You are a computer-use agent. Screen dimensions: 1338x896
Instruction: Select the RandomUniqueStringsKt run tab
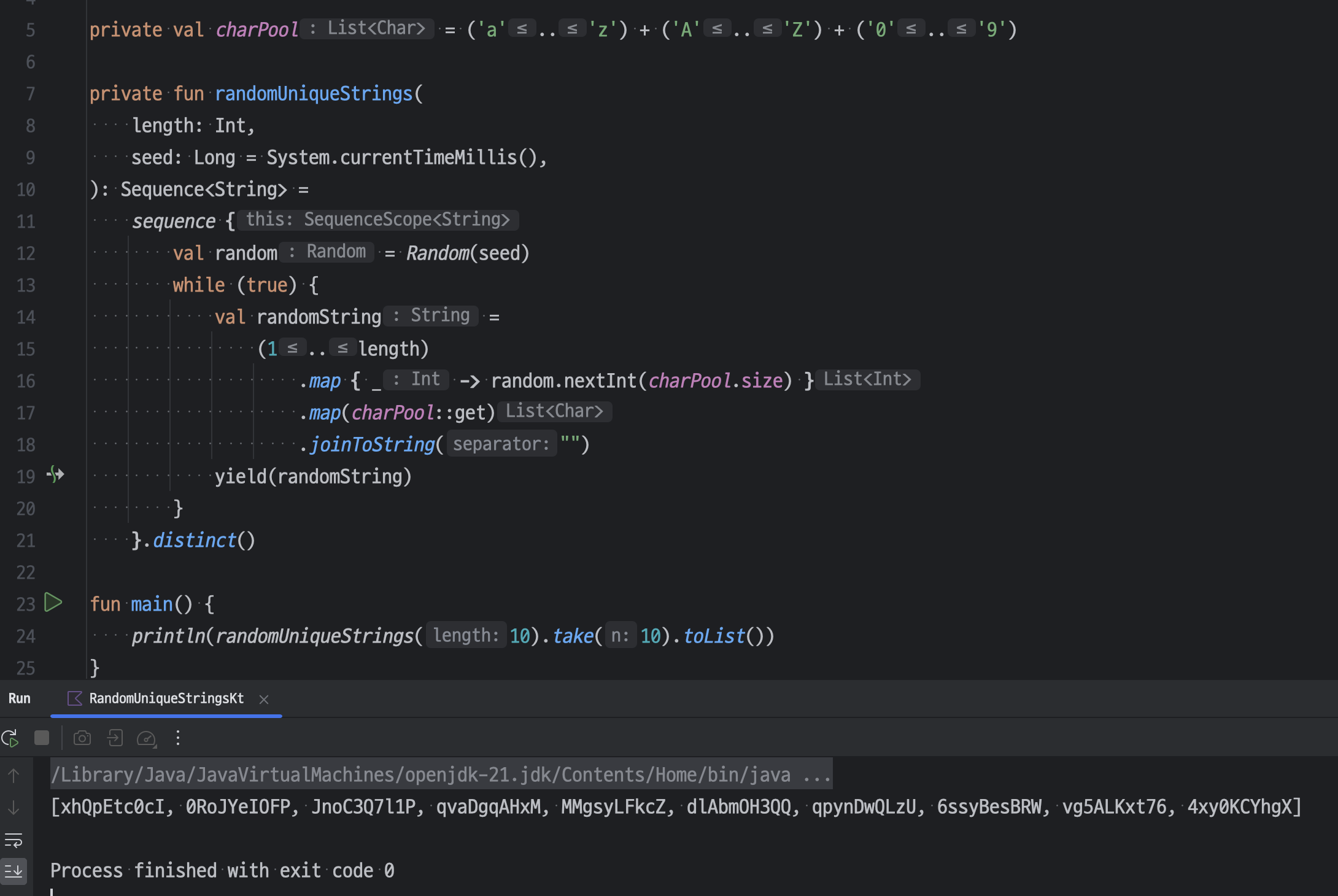pos(166,698)
